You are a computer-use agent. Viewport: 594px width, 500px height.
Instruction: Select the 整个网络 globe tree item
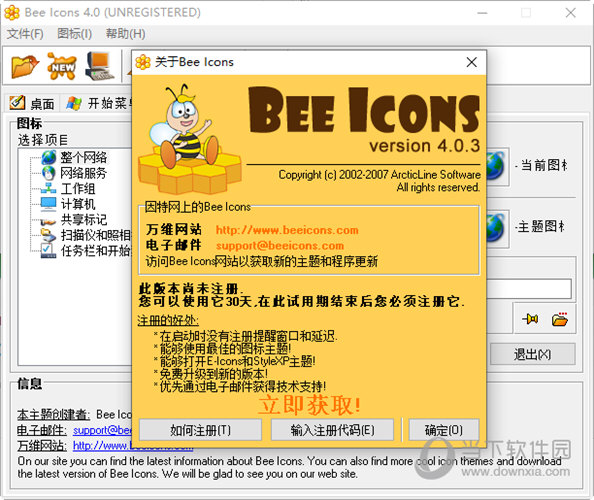pos(75,157)
